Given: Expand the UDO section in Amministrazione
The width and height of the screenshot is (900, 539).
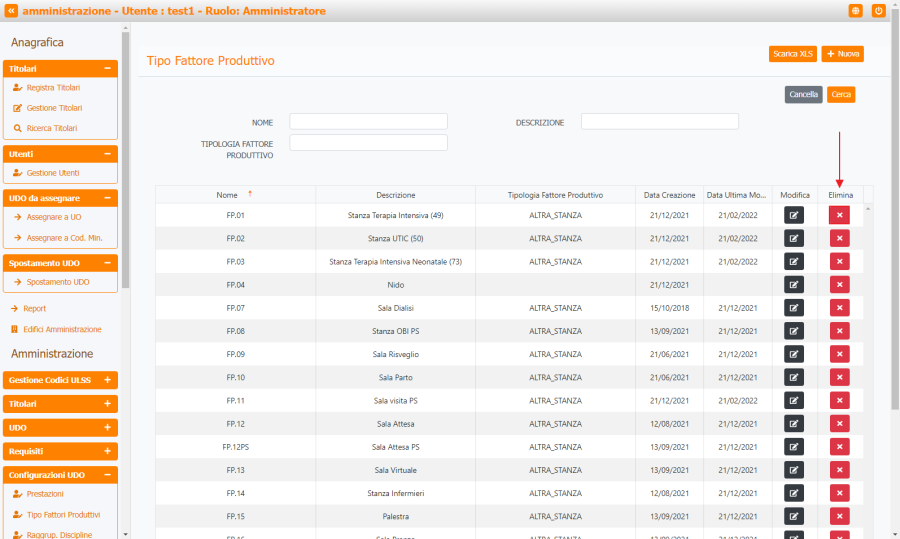Looking at the screenshot, I should point(107,427).
